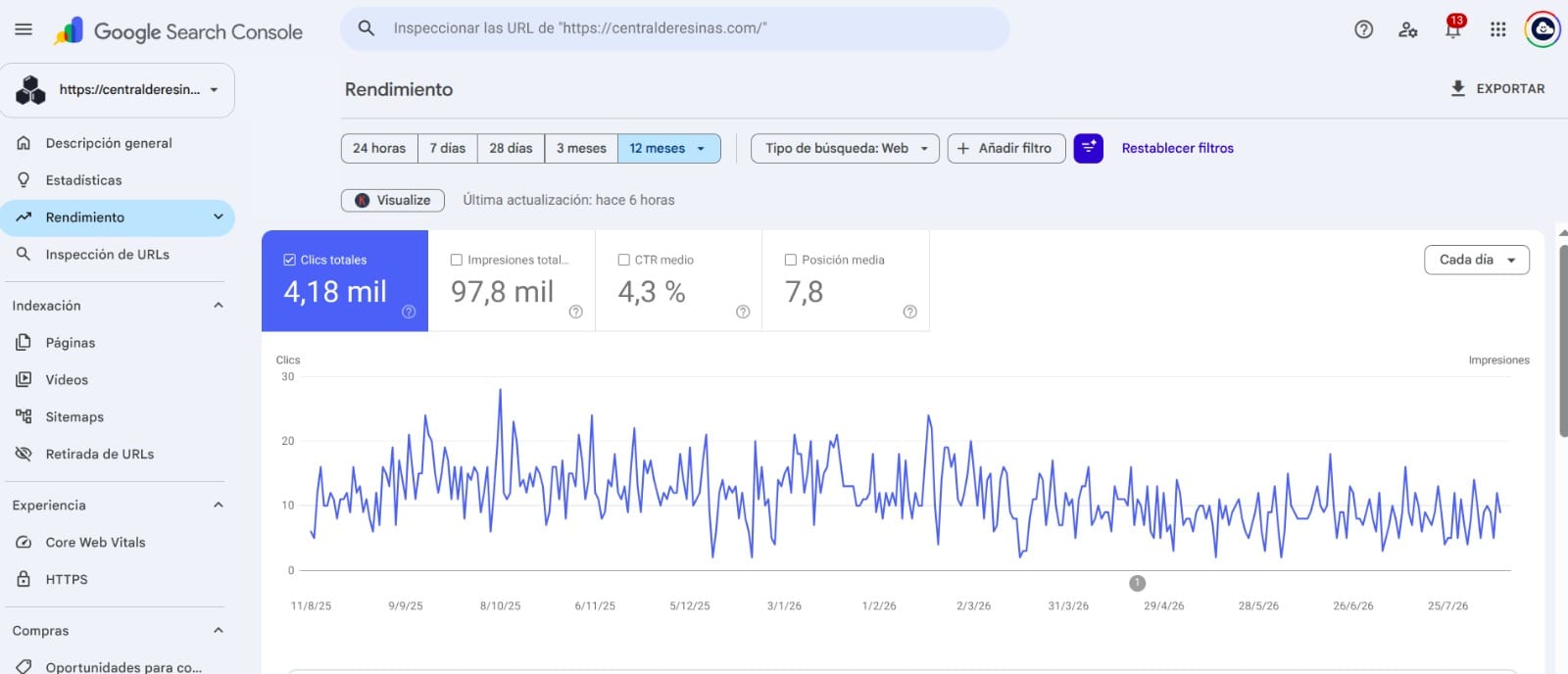The image size is (1568, 674).
Task: Click the search magnifier icon in URL bar
Action: click(x=367, y=28)
